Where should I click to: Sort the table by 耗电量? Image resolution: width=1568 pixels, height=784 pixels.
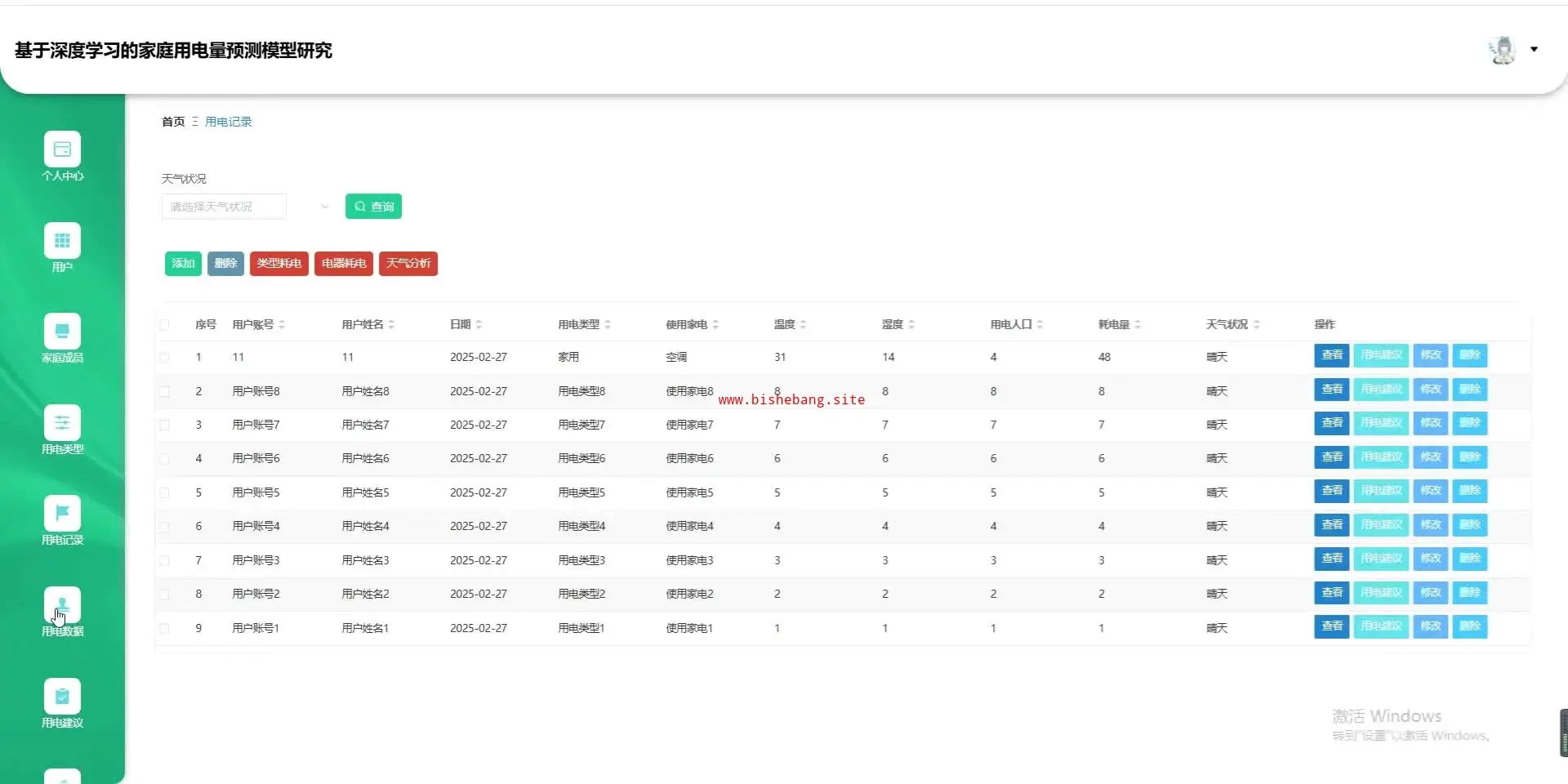1138,324
